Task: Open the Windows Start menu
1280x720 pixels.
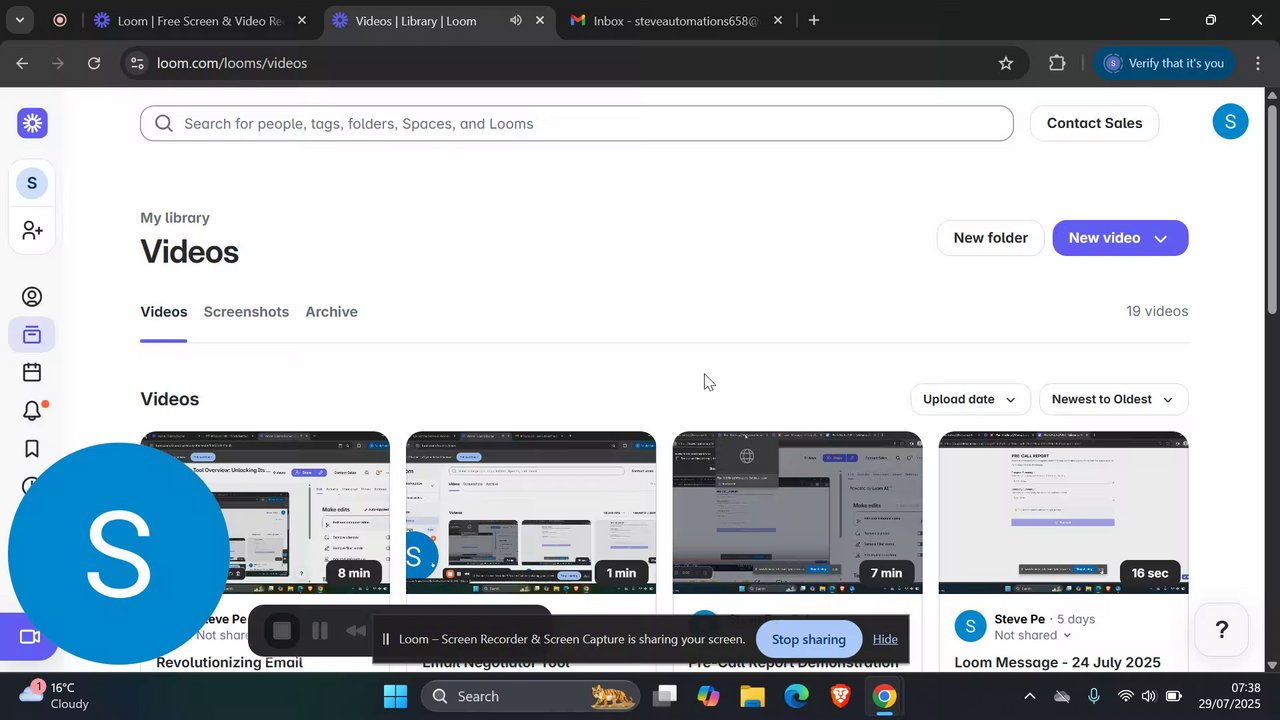Action: click(x=395, y=696)
